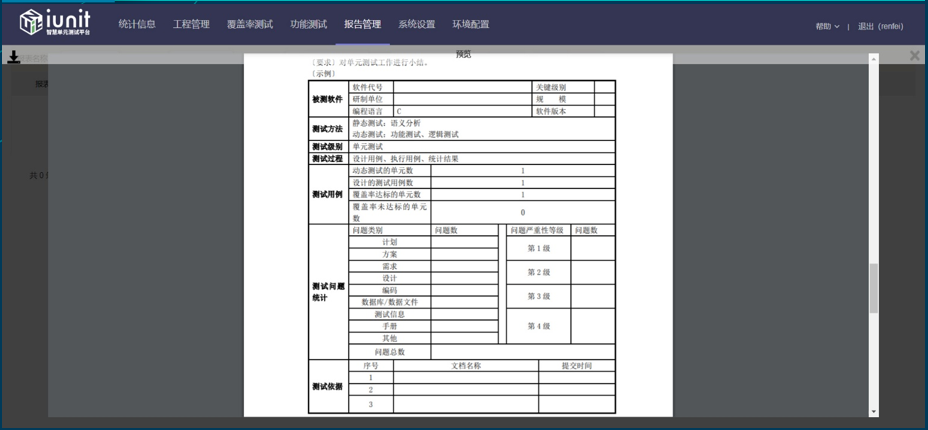Switch to 功能测试 section
Screen dimensions: 928x430
coord(308,24)
